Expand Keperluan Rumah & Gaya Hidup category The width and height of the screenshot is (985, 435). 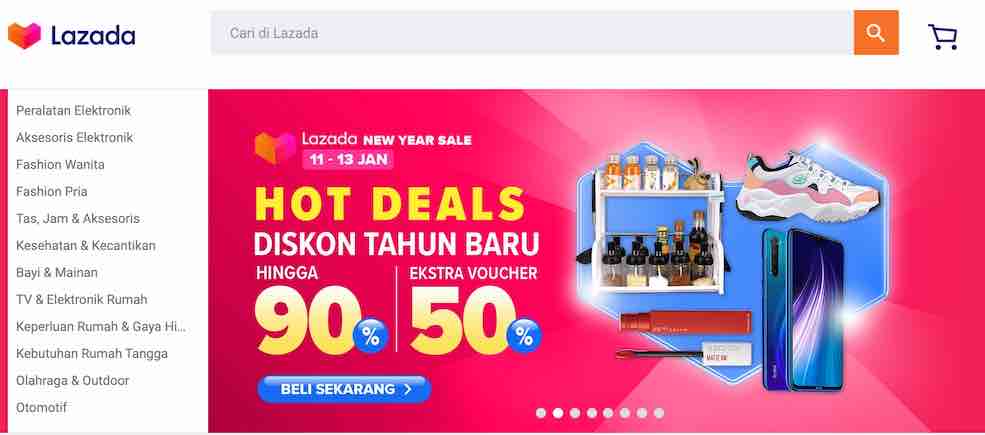[x=101, y=327]
